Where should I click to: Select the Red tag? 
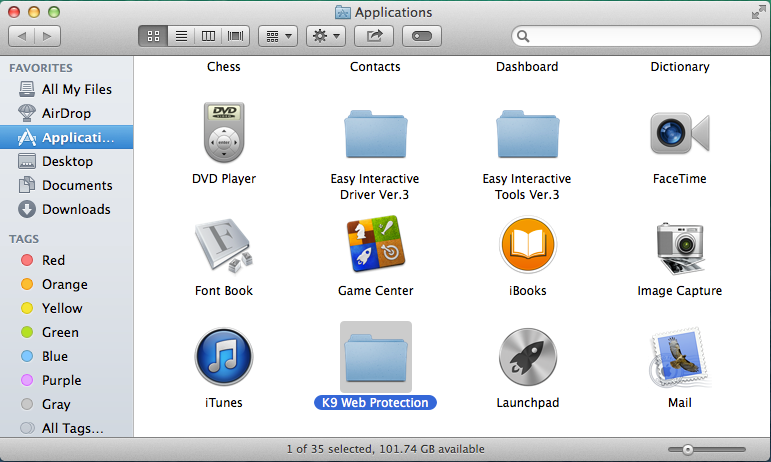[x=67, y=260]
